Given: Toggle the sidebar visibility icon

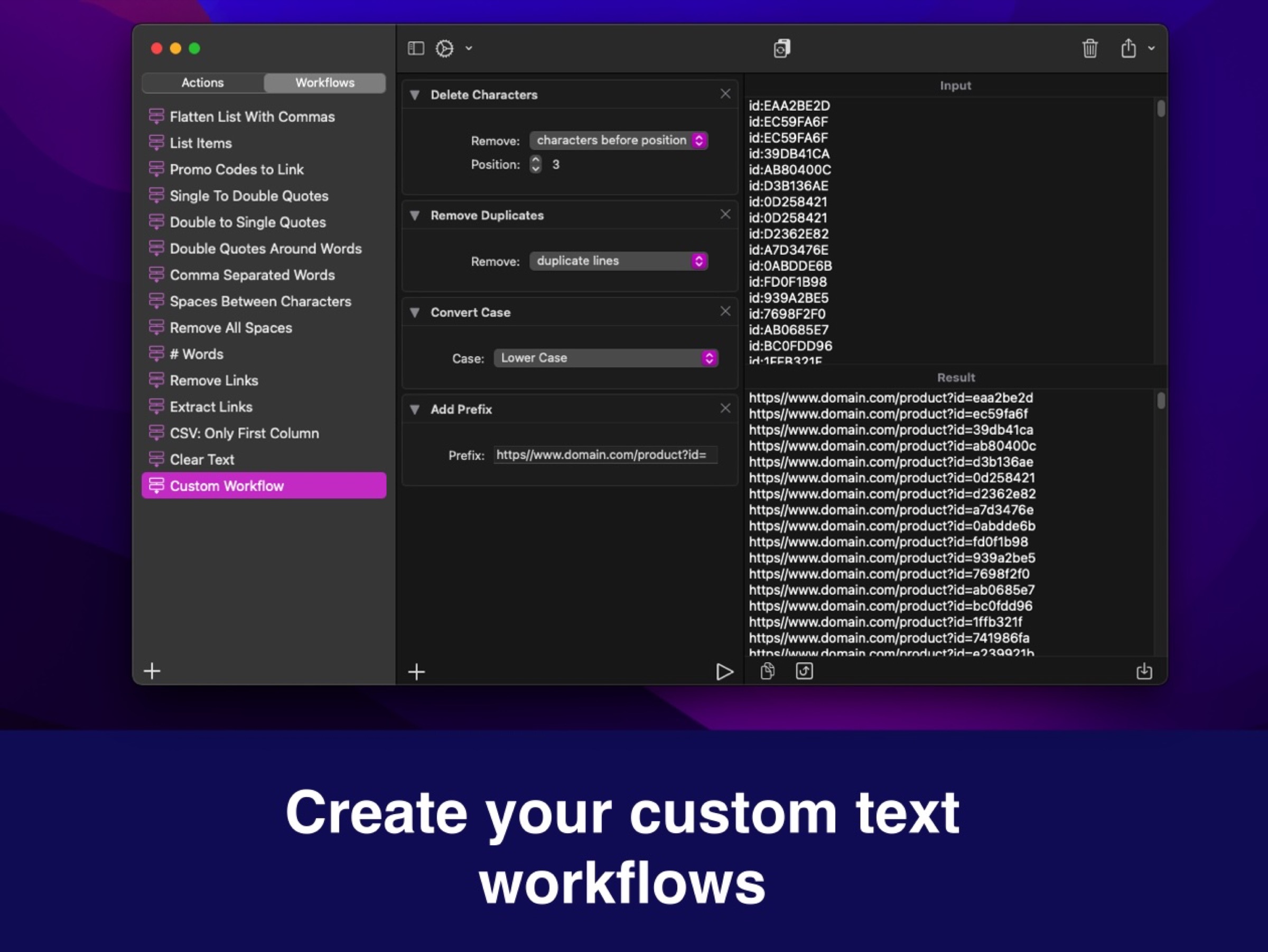Looking at the screenshot, I should coord(416,49).
